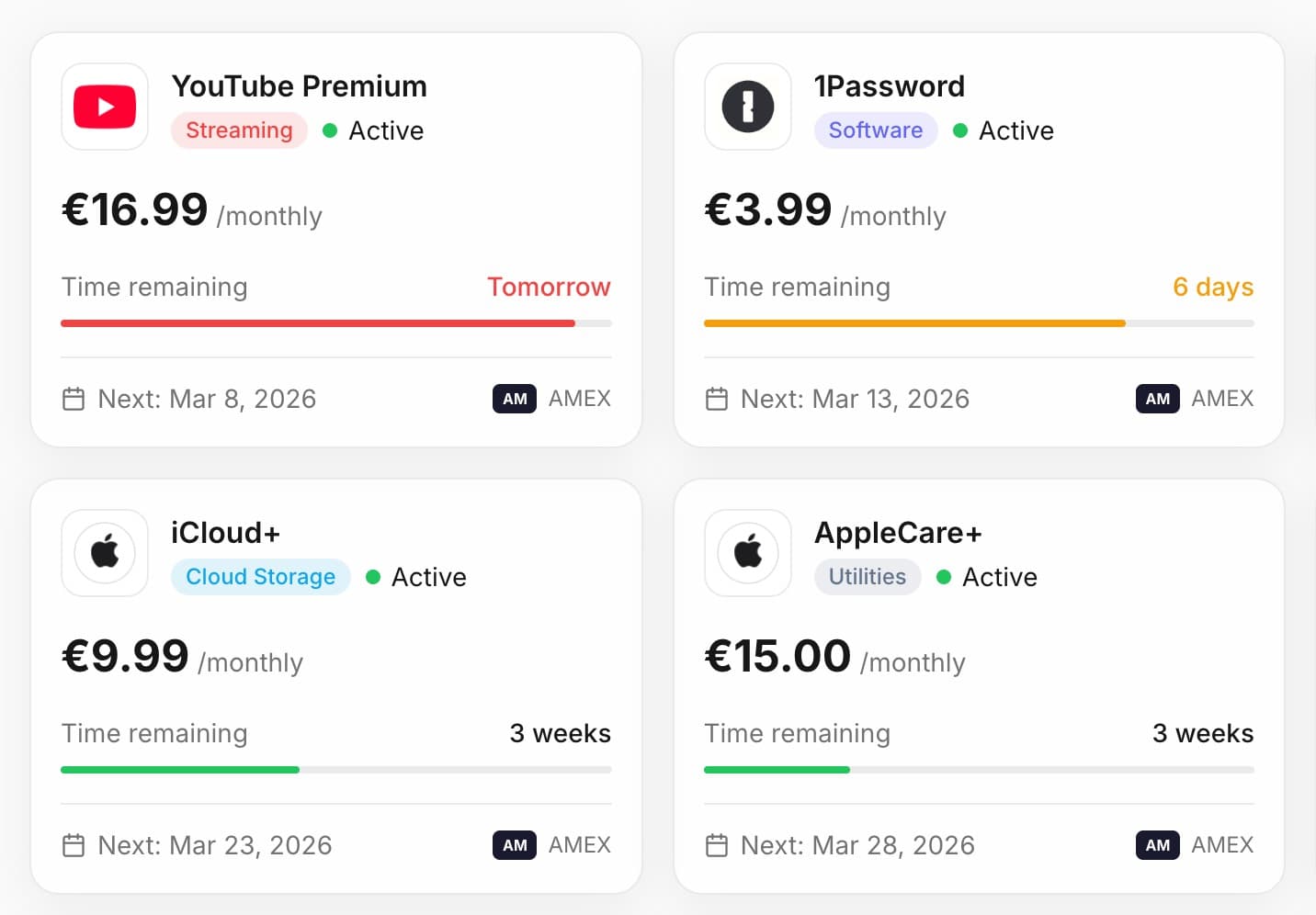This screenshot has height=915, width=1316.
Task: Select the Cloud Storage tag
Action: click(260, 577)
